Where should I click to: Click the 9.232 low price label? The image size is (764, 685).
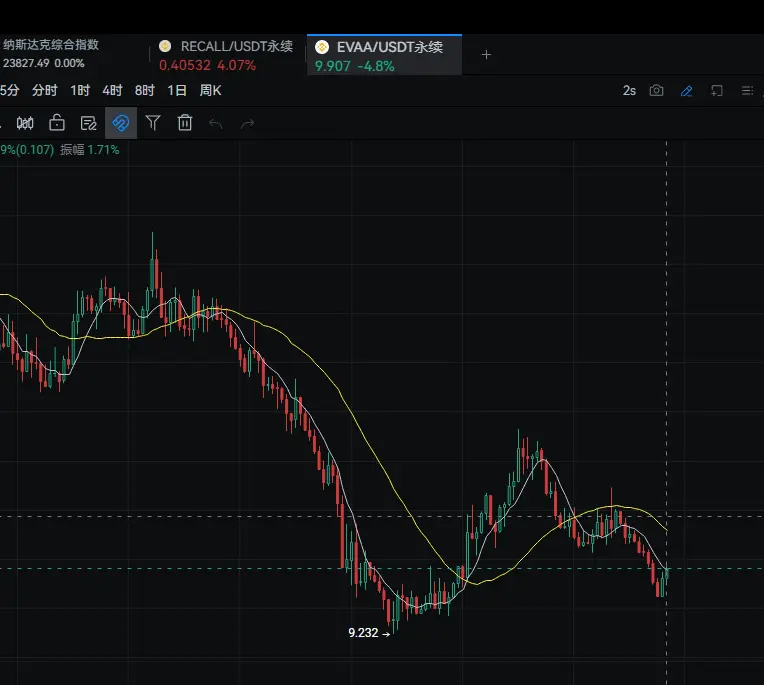click(x=363, y=633)
